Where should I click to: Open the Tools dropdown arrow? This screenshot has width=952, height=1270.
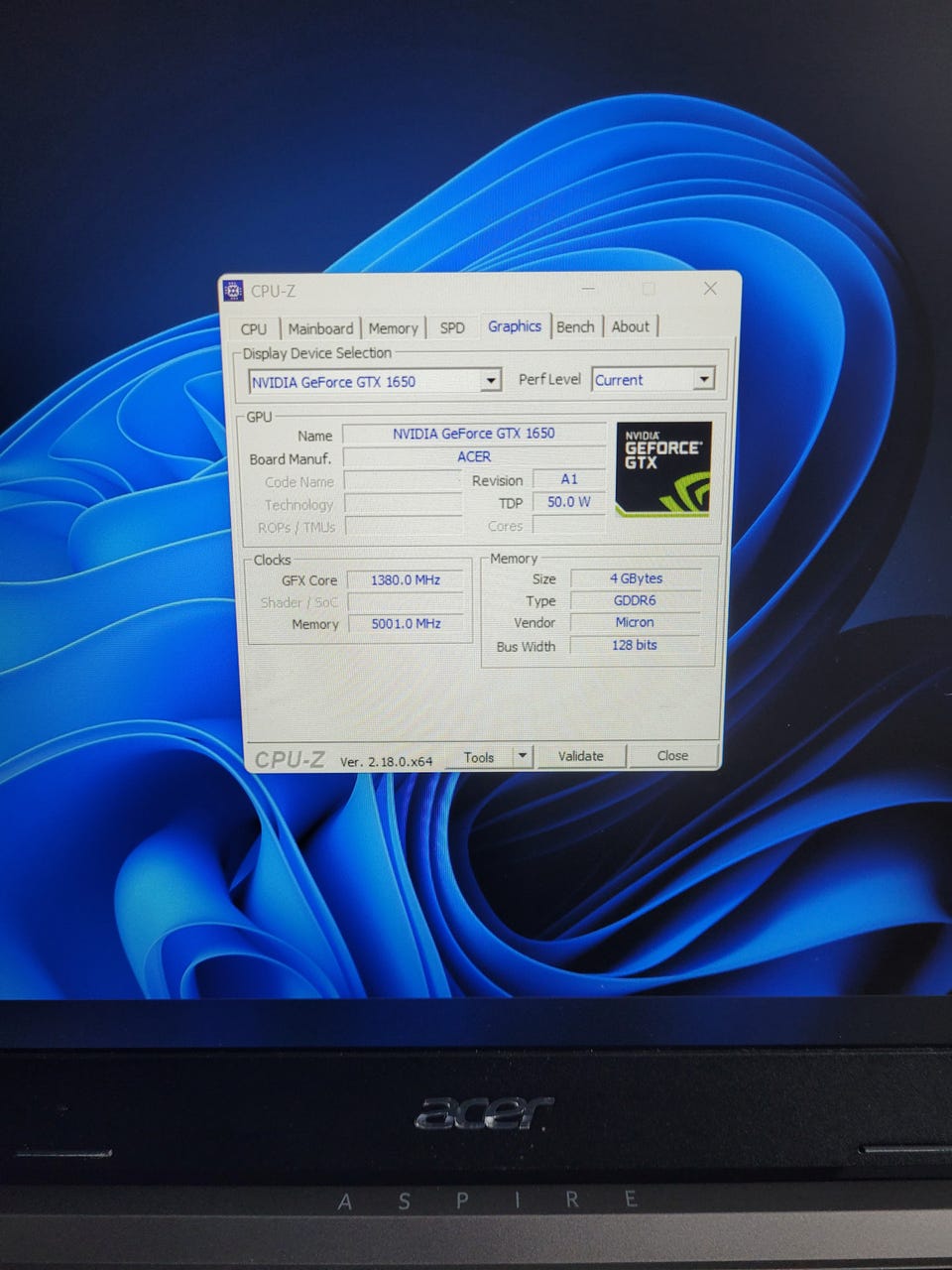523,756
